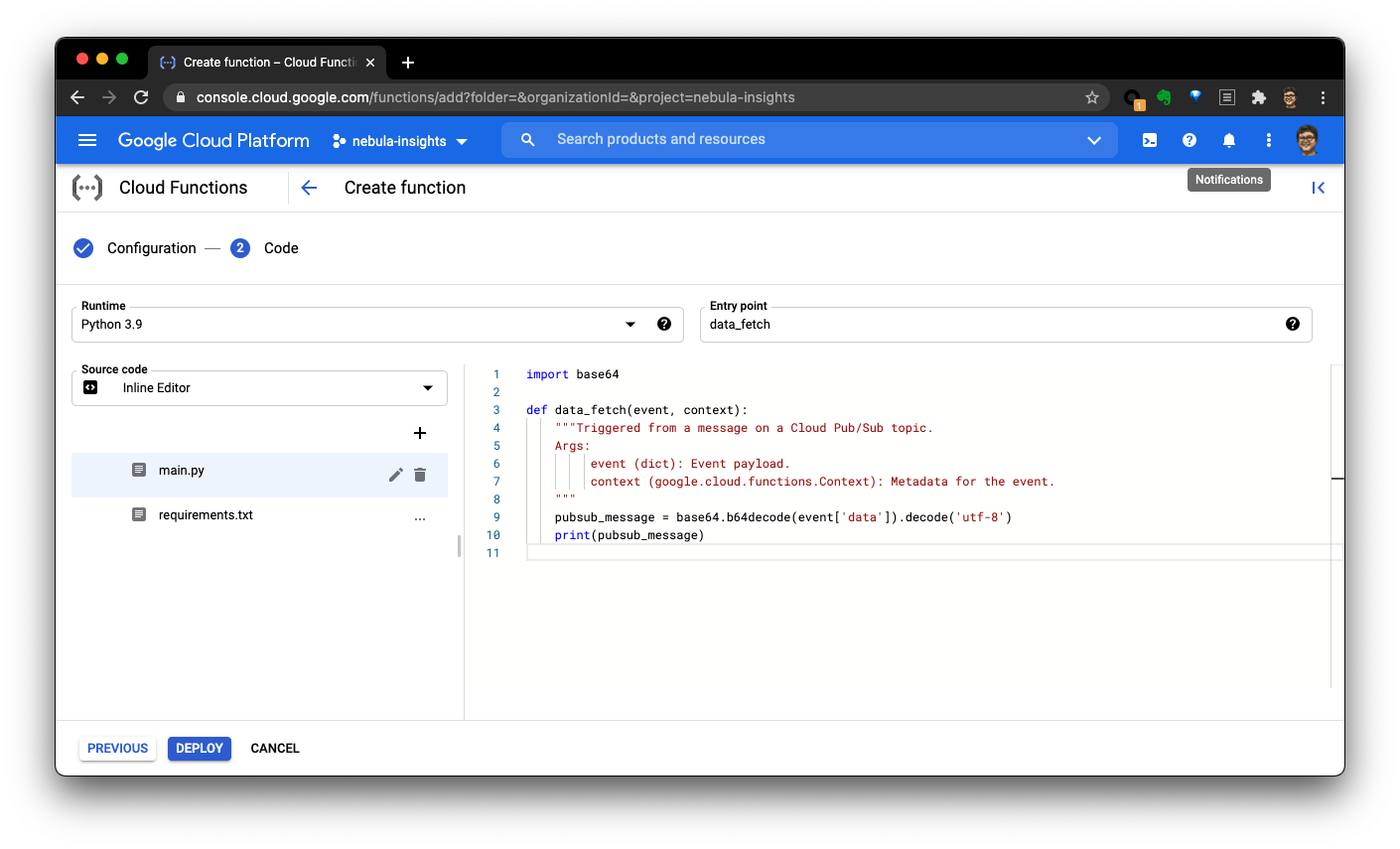The image size is (1400, 849).
Task: Click the code editor vertical scrollbar
Action: tap(1336, 526)
